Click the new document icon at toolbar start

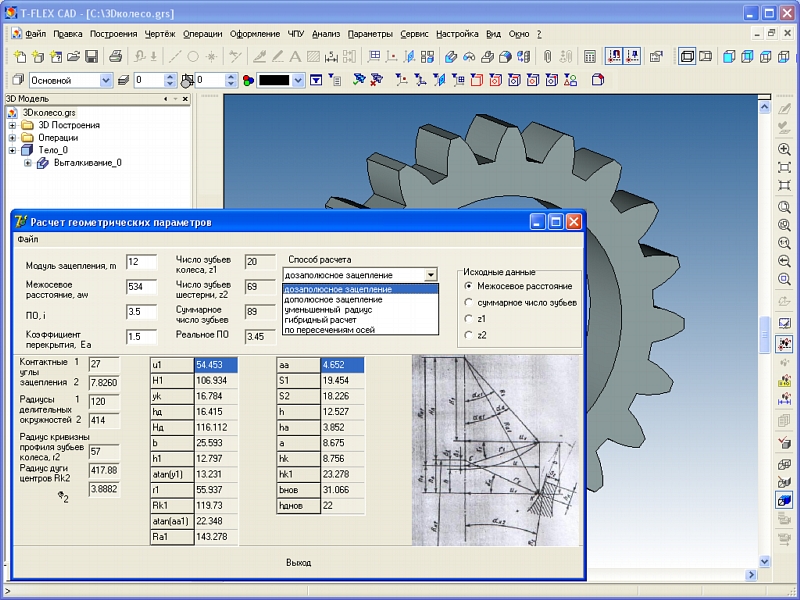[x=19, y=56]
